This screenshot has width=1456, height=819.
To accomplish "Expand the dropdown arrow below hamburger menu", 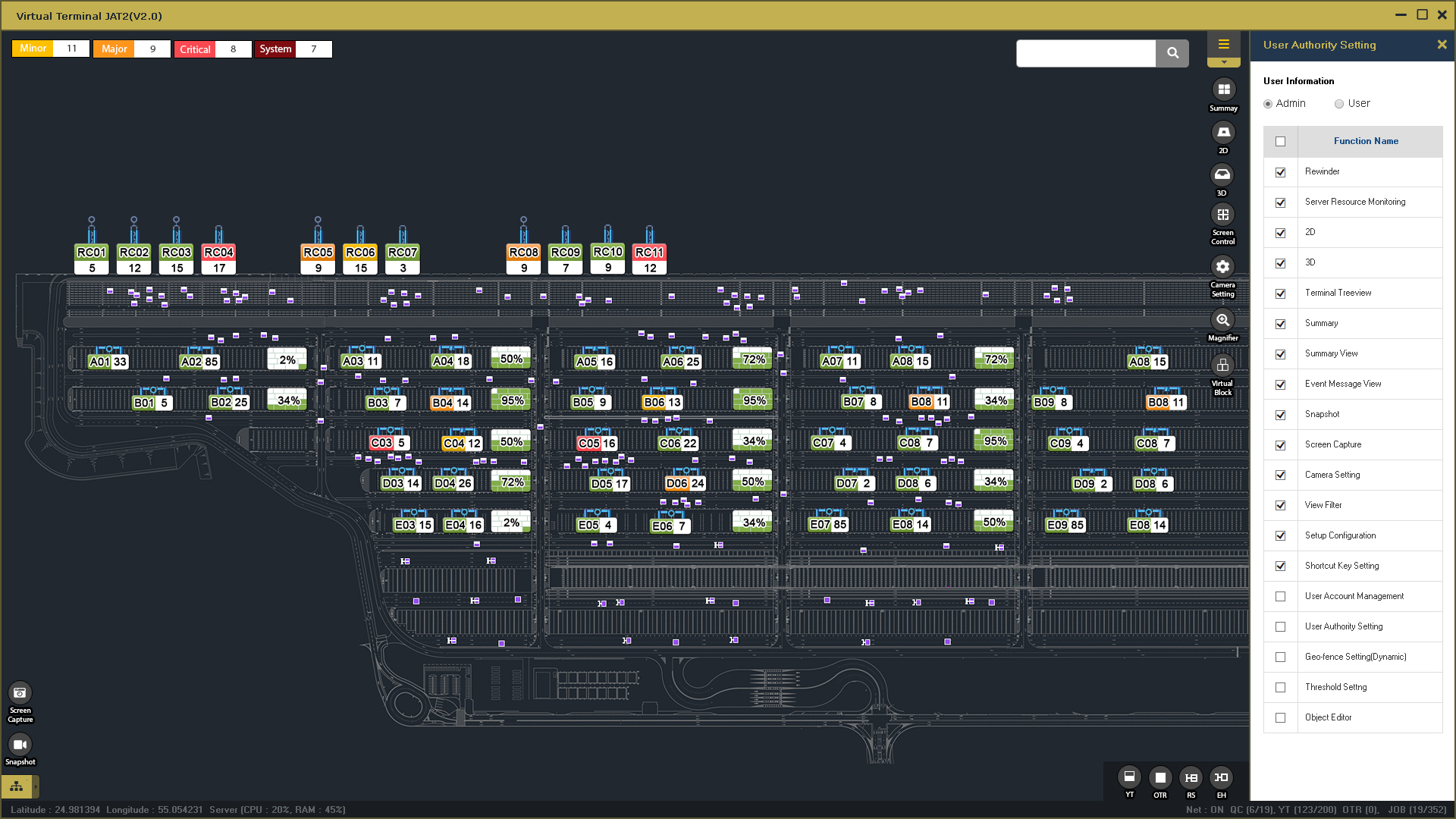I will 1223,62.
